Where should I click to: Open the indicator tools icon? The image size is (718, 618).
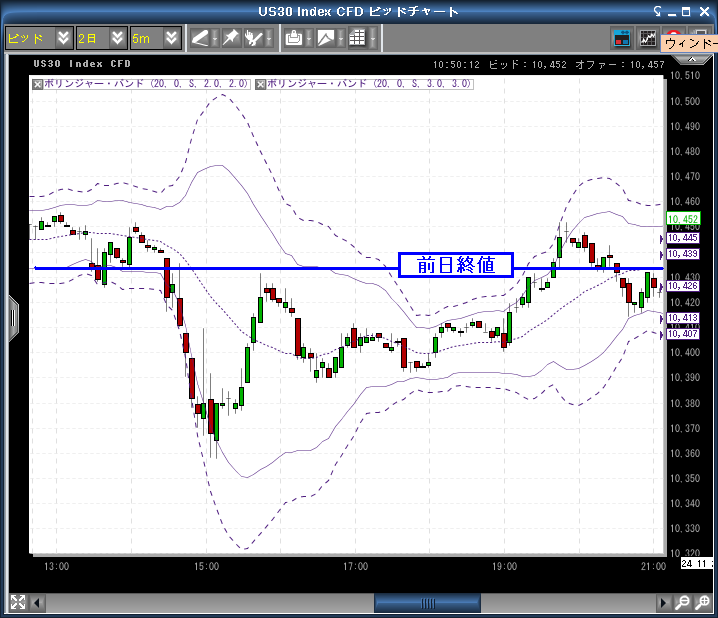256,38
